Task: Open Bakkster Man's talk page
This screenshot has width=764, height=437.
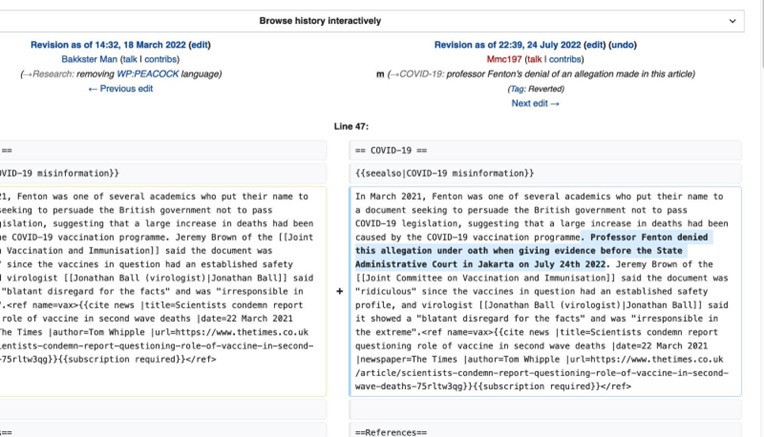Action: 130,59
